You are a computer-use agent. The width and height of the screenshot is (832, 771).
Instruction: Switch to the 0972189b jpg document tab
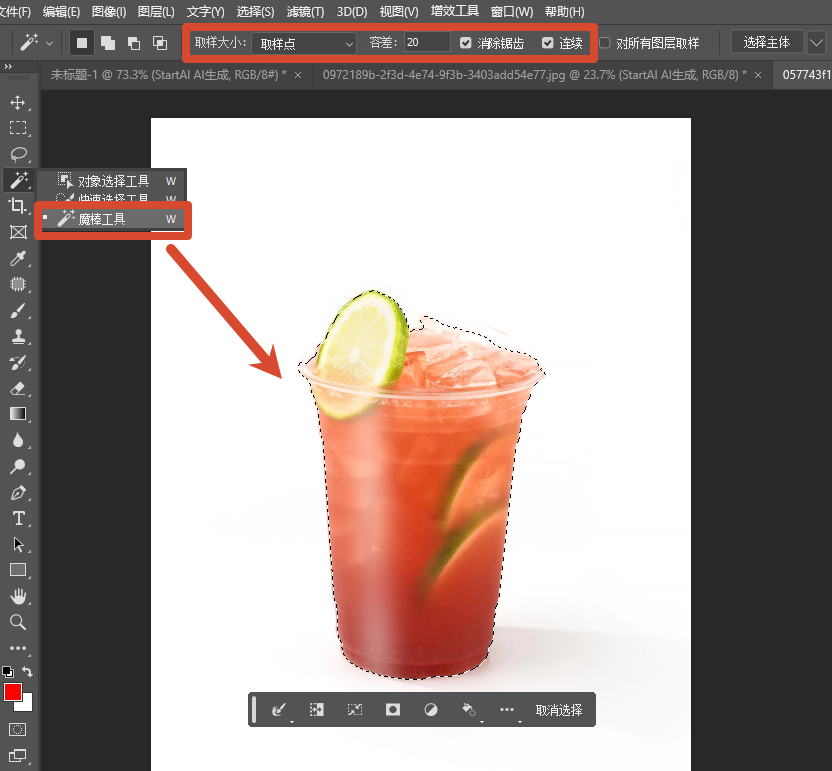[534, 75]
